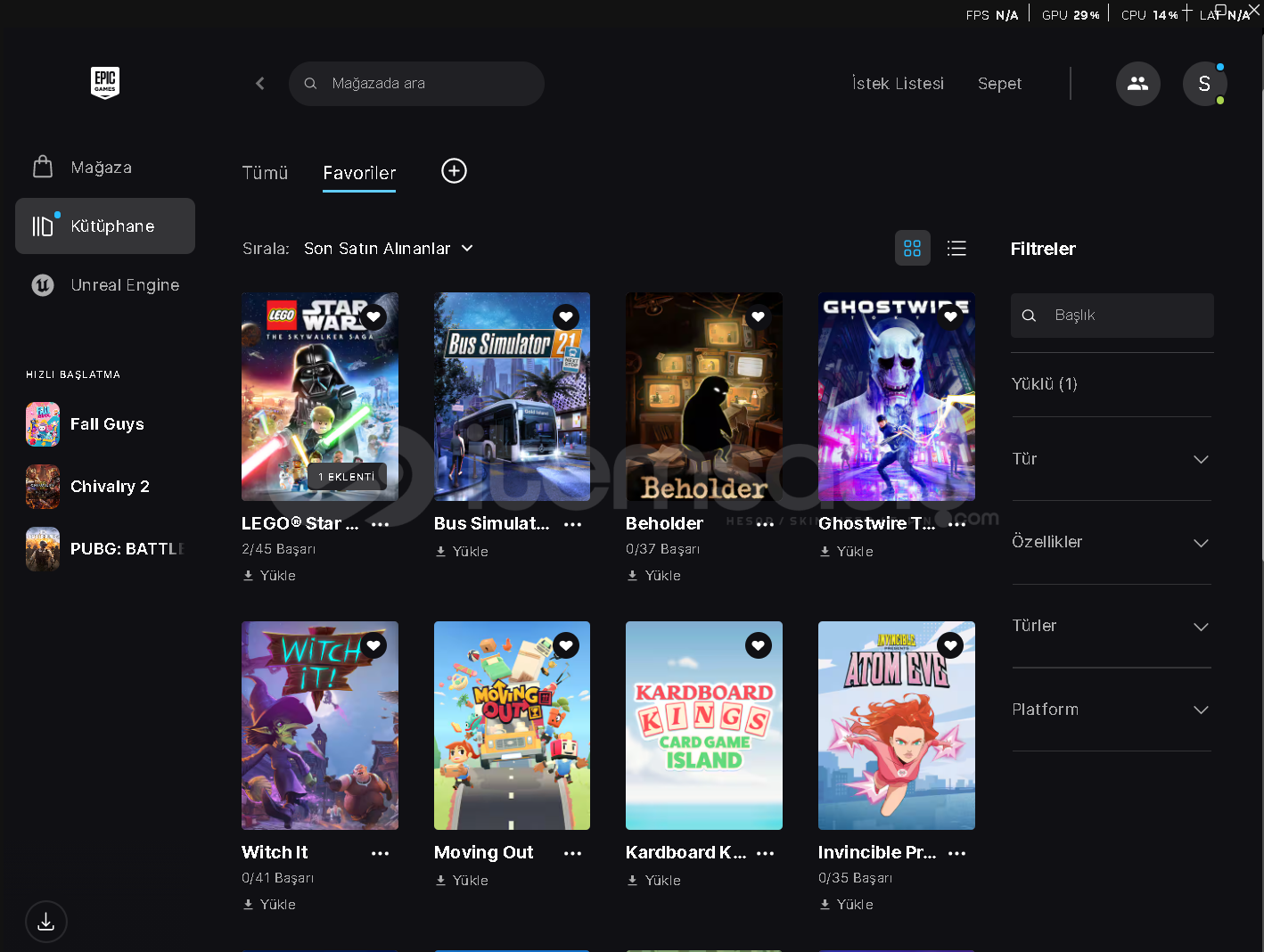Add a new collection with plus icon

pyautogui.click(x=455, y=171)
